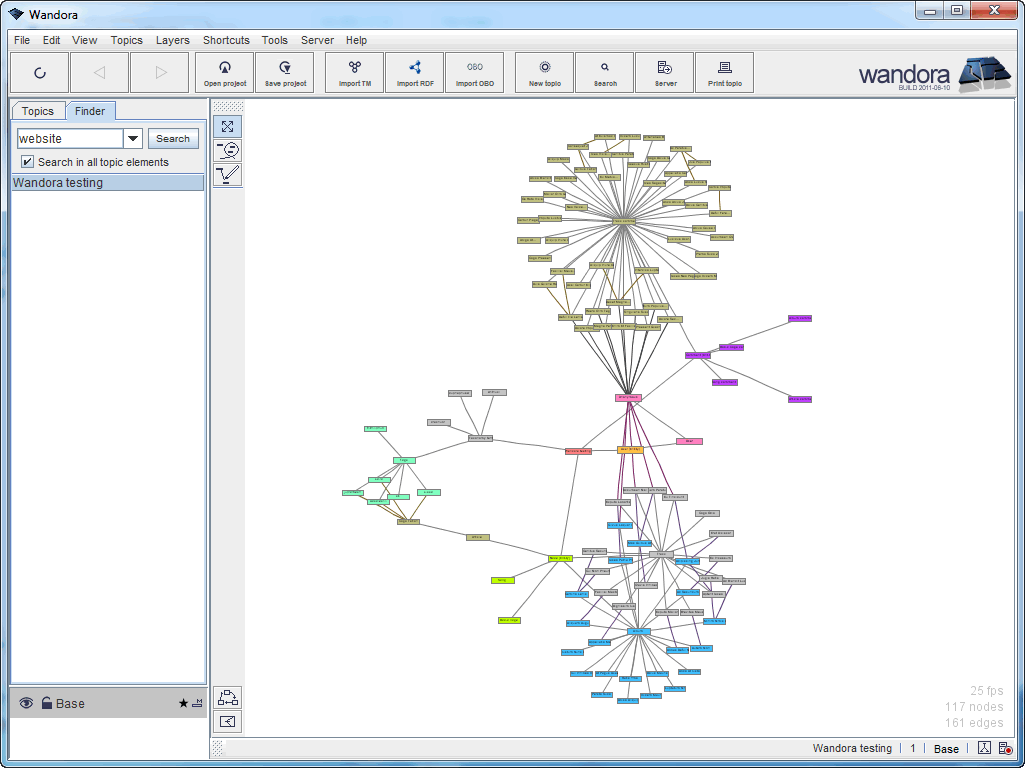Import RDF data
Image resolution: width=1025 pixels, height=768 pixels.
414,72
